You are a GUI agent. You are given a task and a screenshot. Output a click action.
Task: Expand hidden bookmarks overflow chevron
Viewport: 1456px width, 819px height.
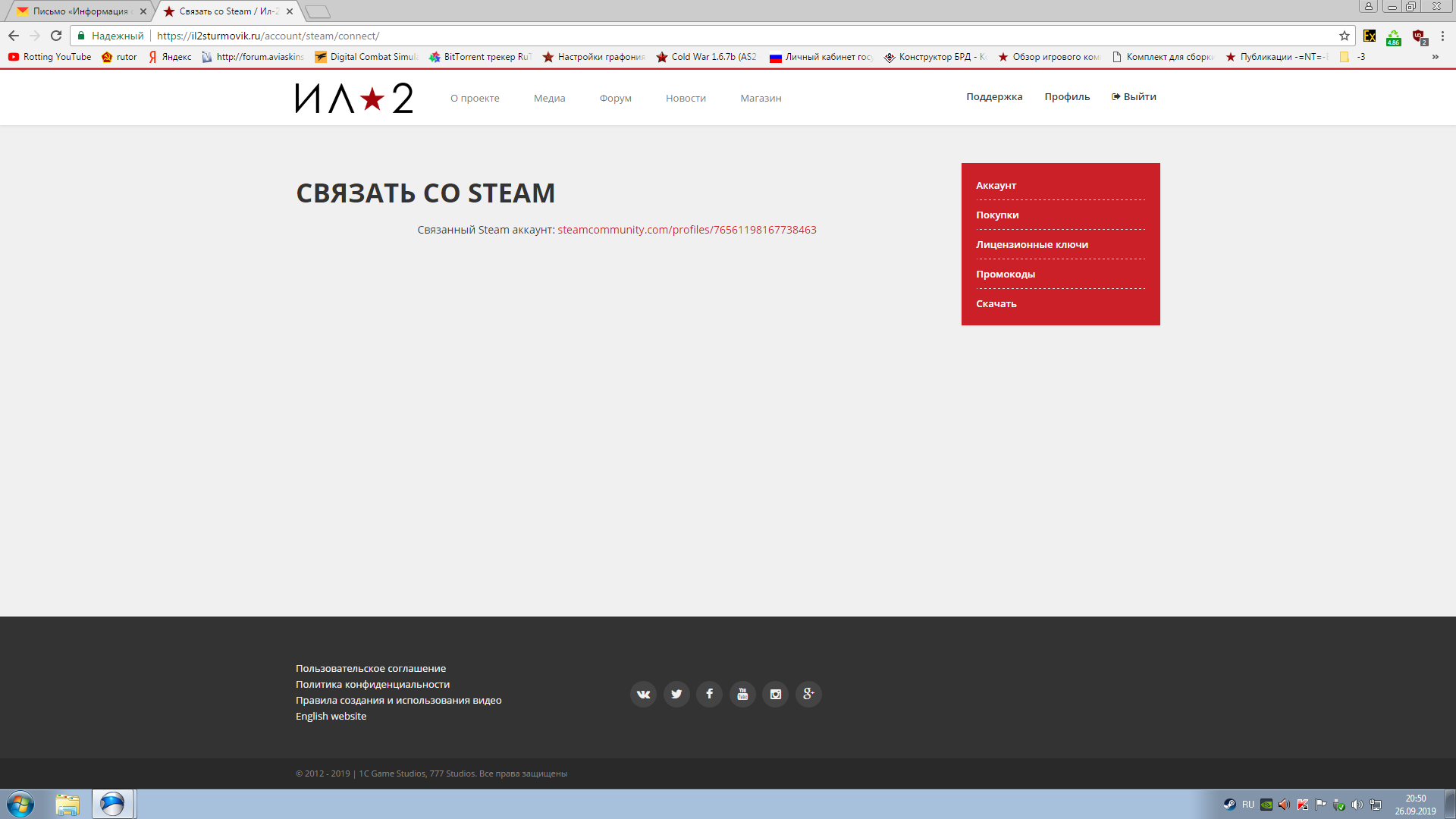(x=1435, y=57)
